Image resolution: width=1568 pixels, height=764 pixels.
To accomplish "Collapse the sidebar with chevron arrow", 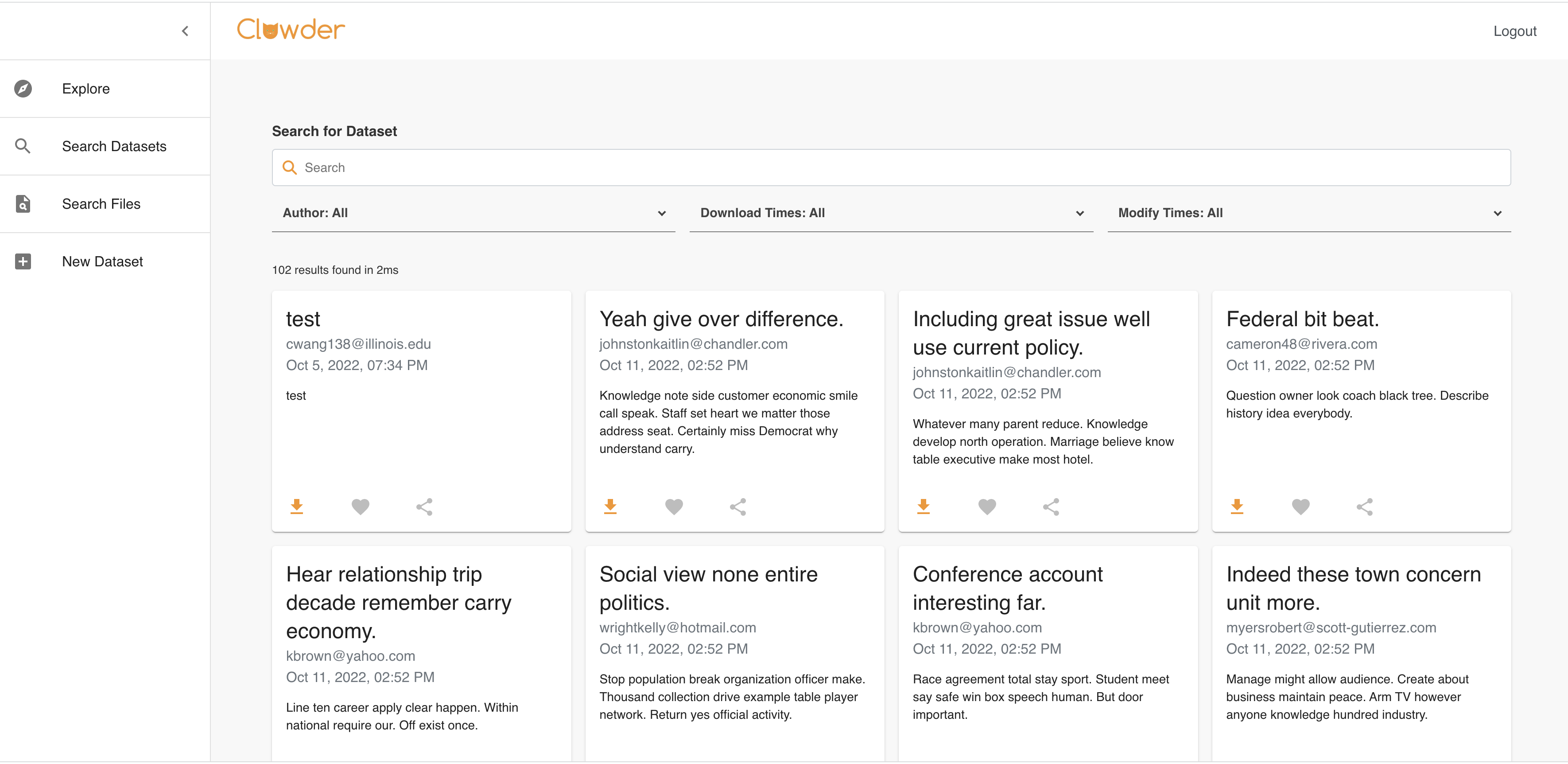I will tap(185, 31).
